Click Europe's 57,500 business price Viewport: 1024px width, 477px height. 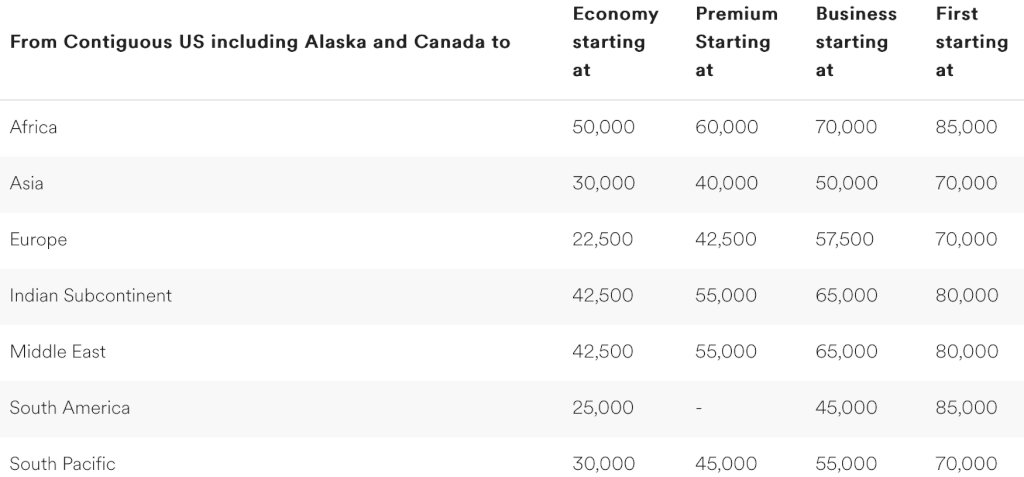[x=845, y=239]
